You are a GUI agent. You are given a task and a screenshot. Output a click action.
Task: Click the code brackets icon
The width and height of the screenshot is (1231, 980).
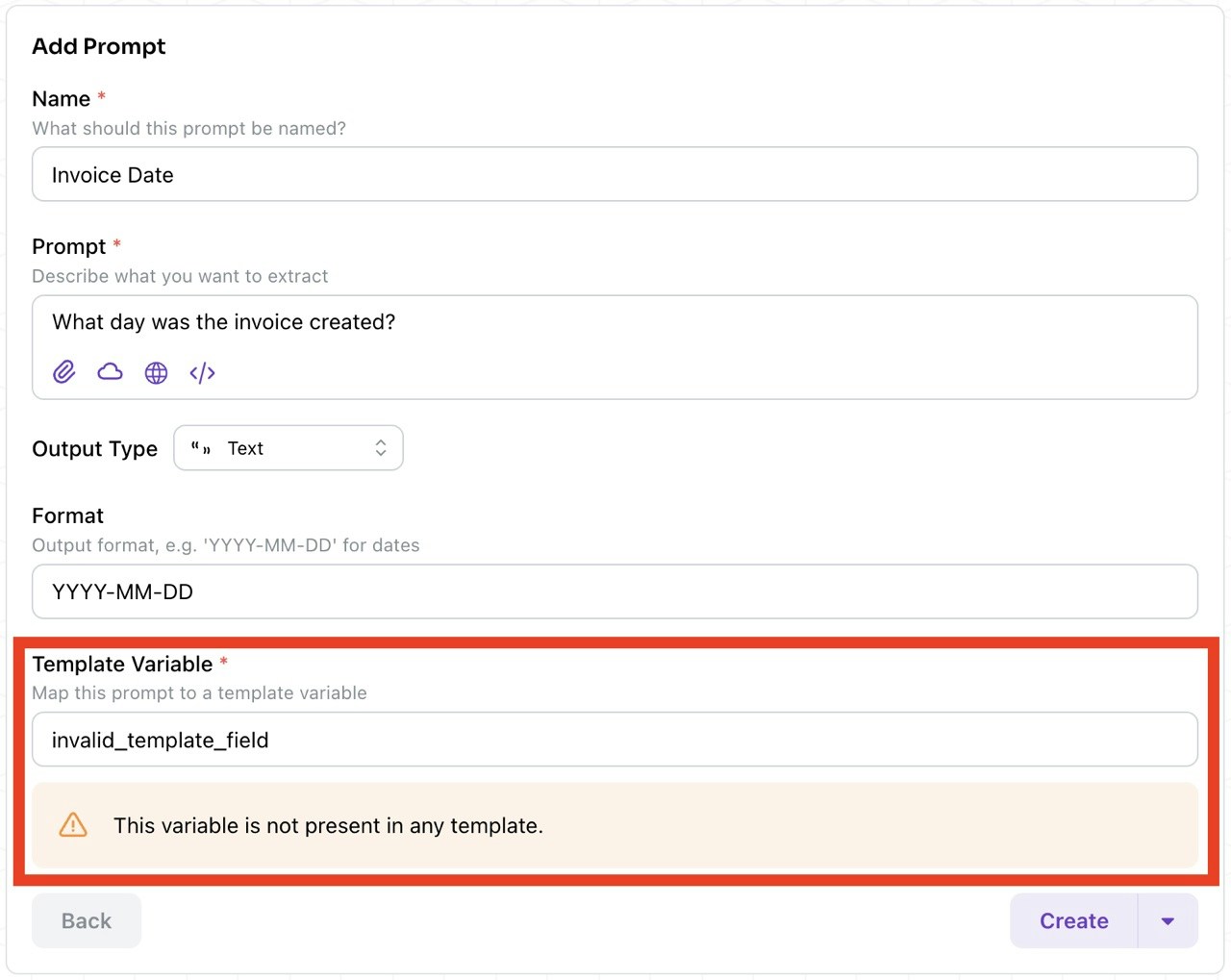coord(202,372)
